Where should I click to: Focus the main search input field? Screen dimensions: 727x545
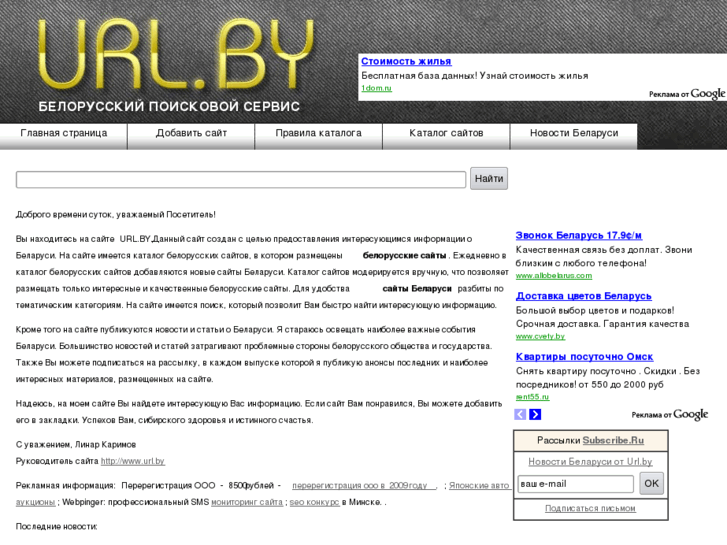pos(241,180)
